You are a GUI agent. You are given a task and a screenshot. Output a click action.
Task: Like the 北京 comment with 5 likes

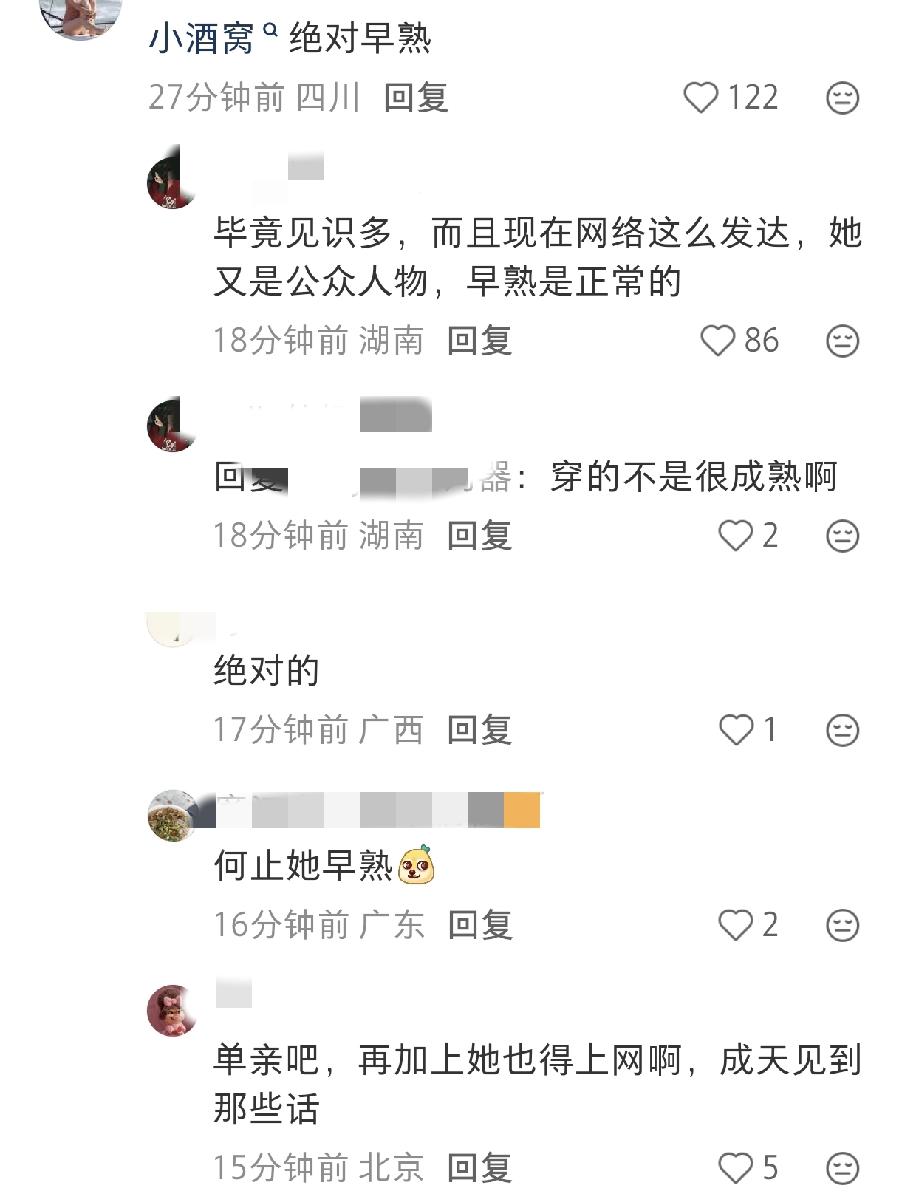tap(736, 1167)
